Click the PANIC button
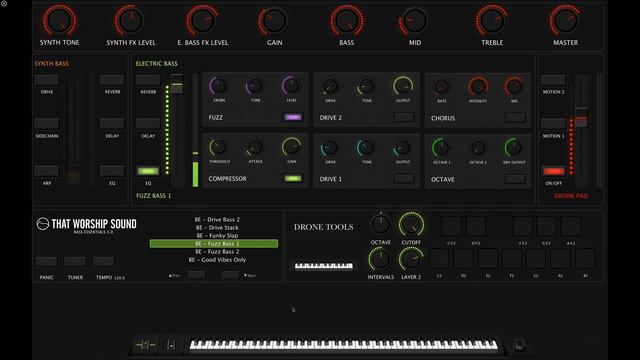The image size is (640, 360). 47,262
